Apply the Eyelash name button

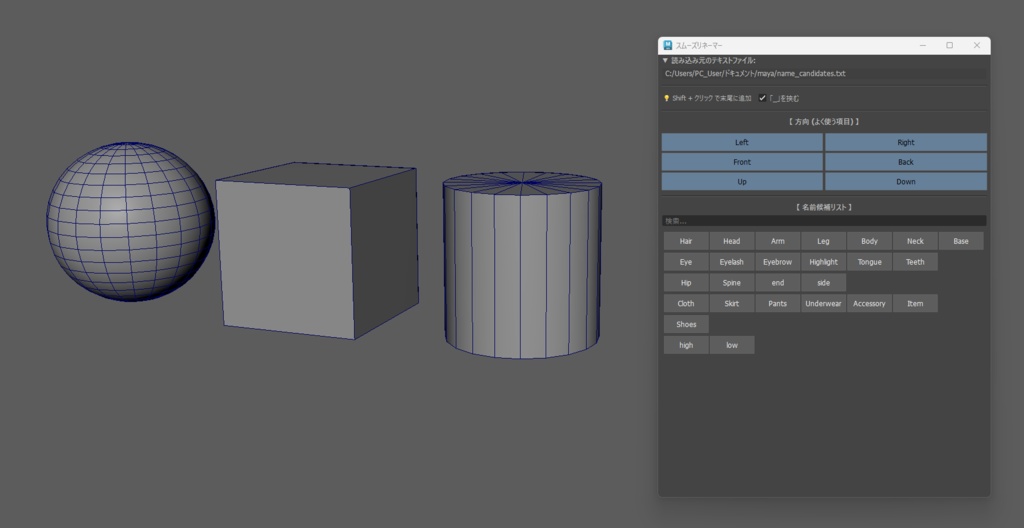coord(731,262)
